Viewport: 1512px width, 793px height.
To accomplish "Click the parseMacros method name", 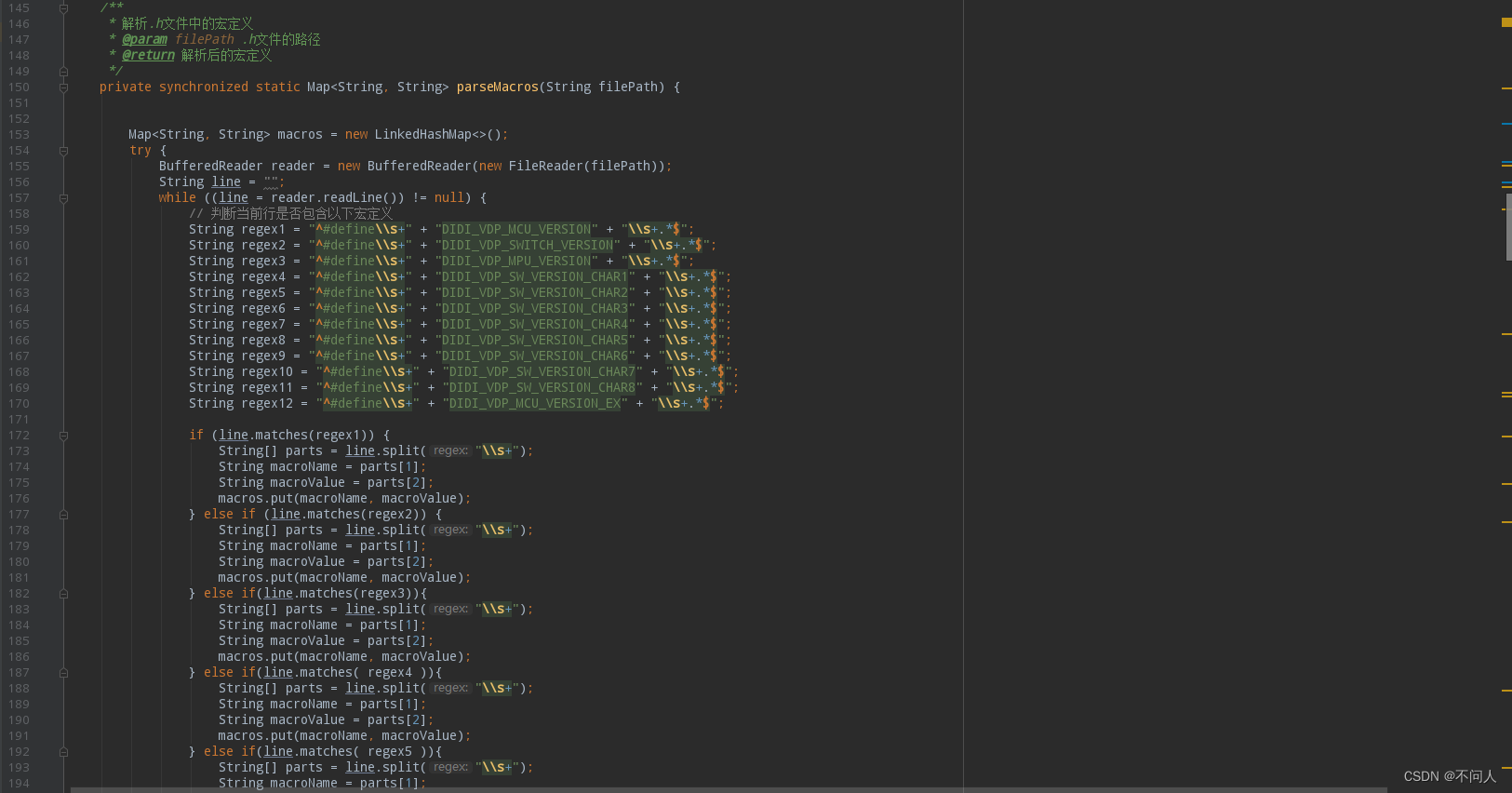I will [x=497, y=87].
